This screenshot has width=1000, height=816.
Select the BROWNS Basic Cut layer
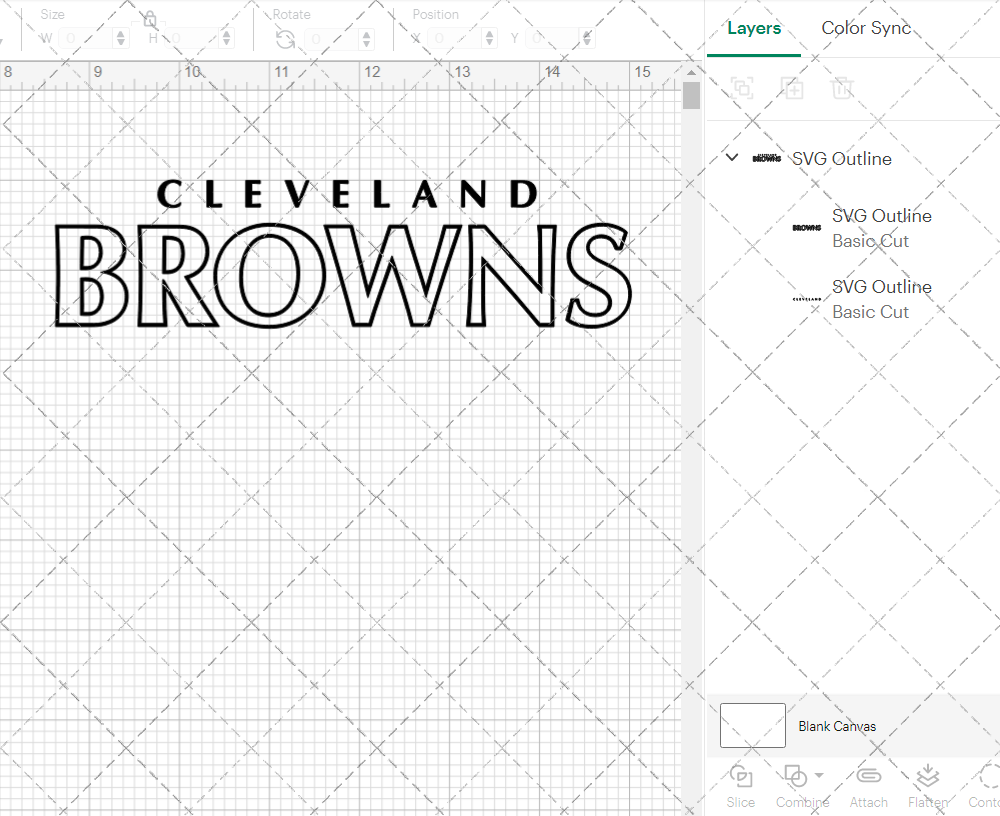pyautogui.click(x=882, y=228)
